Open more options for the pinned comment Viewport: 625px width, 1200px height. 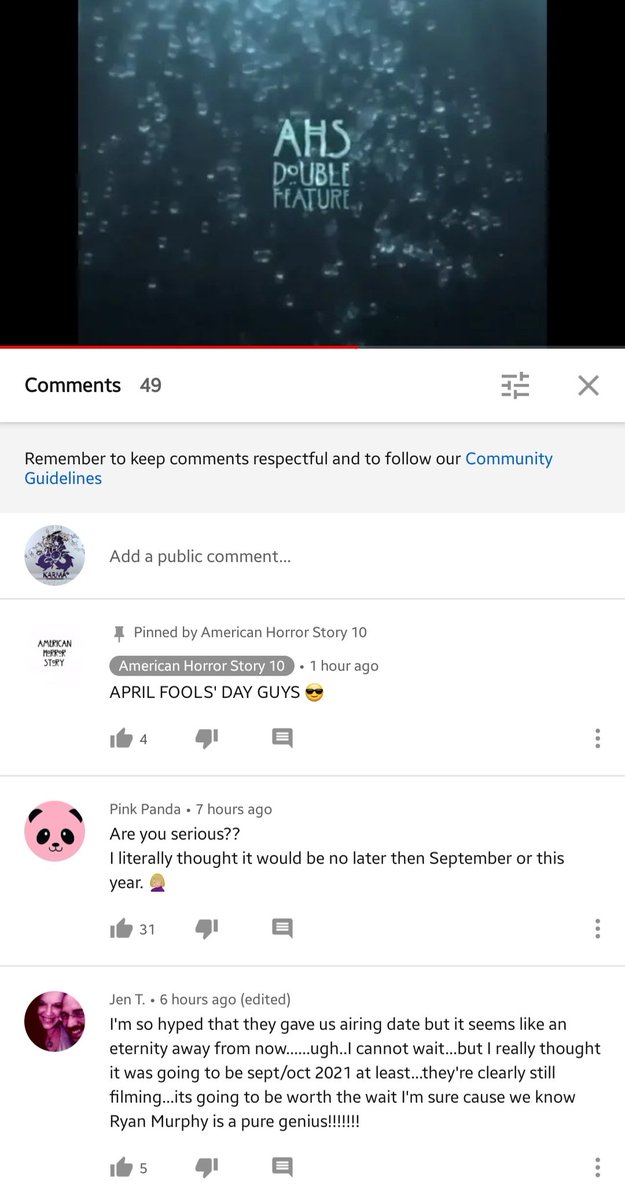tap(597, 739)
